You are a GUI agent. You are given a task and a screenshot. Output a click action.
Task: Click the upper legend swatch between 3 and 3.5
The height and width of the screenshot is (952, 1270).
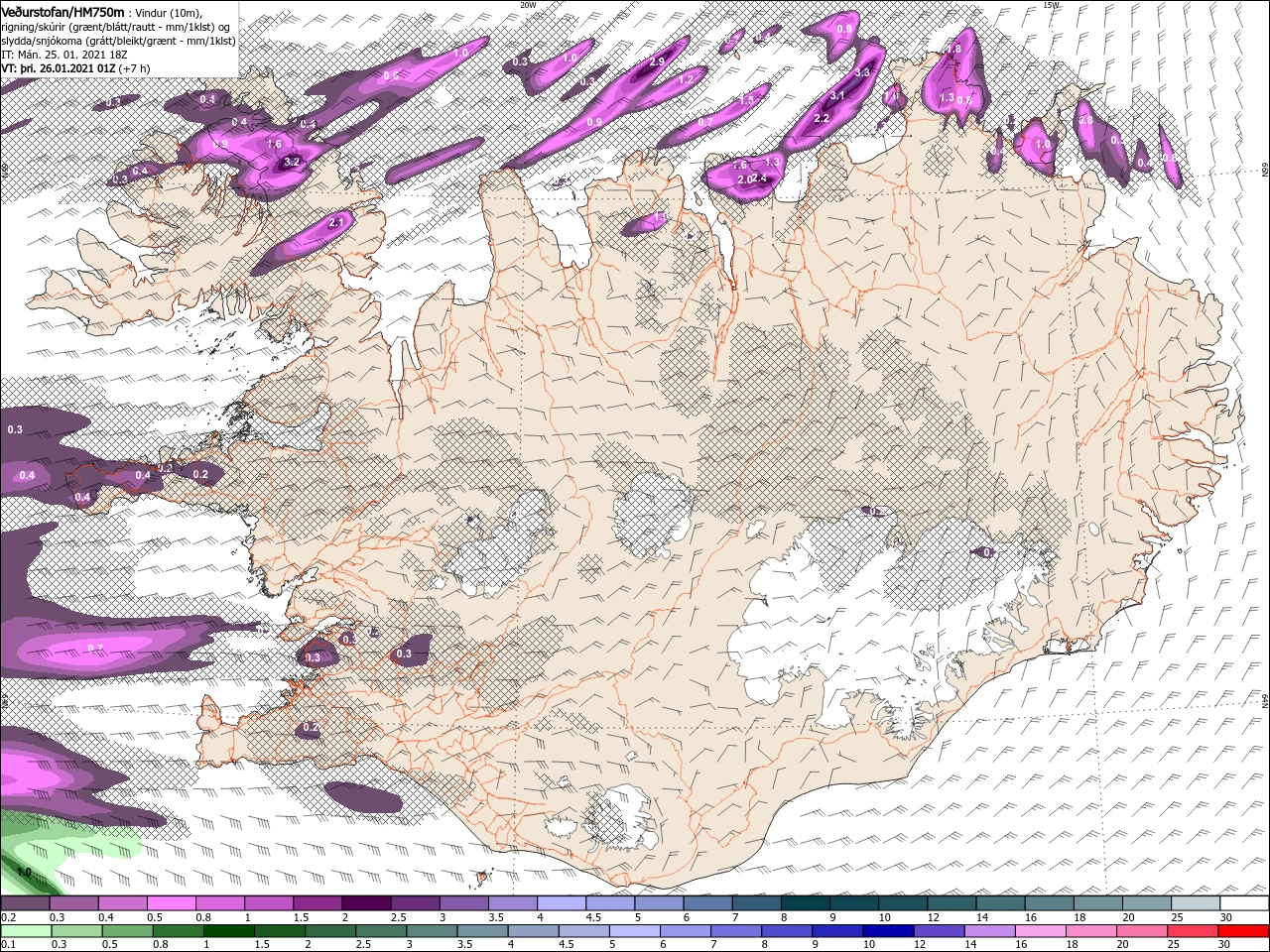coord(463,903)
